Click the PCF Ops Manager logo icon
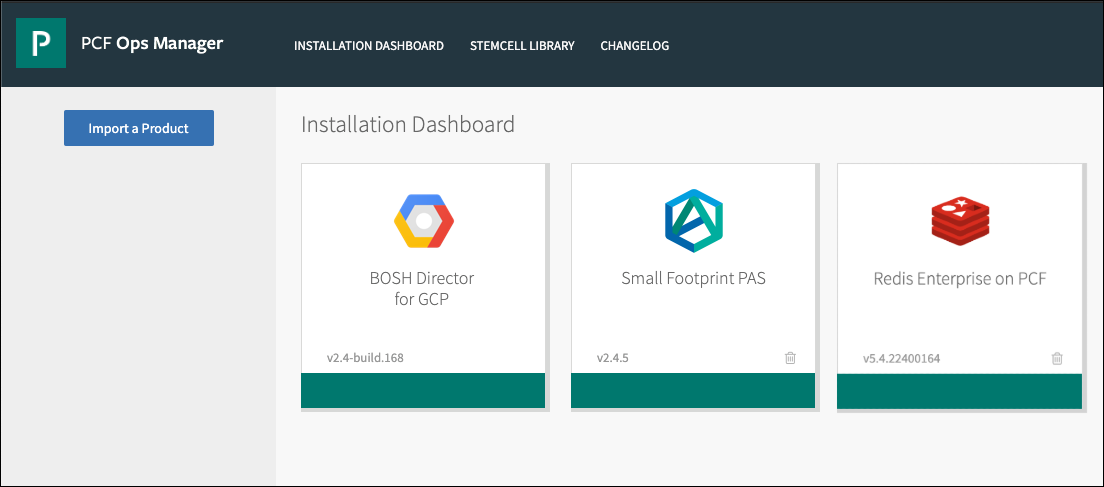Viewport: 1104px width, 487px height. (x=41, y=43)
